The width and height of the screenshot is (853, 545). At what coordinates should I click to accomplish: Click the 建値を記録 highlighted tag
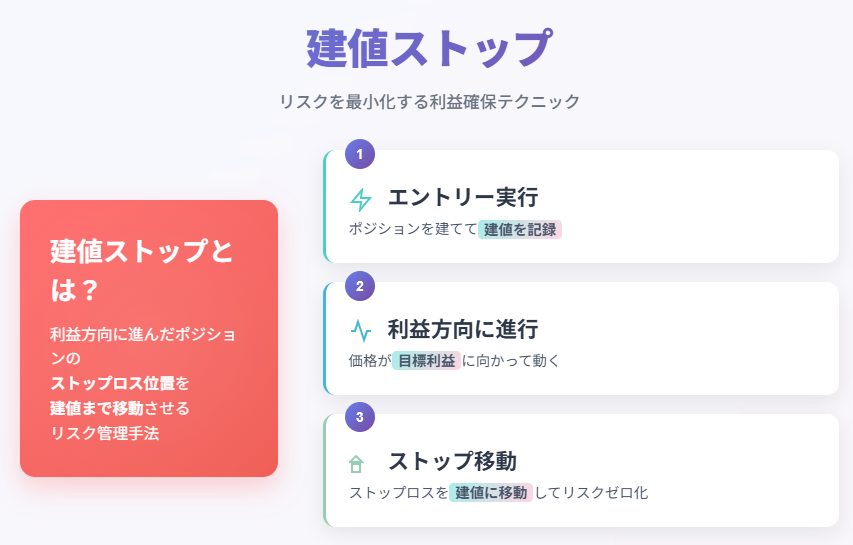520,230
